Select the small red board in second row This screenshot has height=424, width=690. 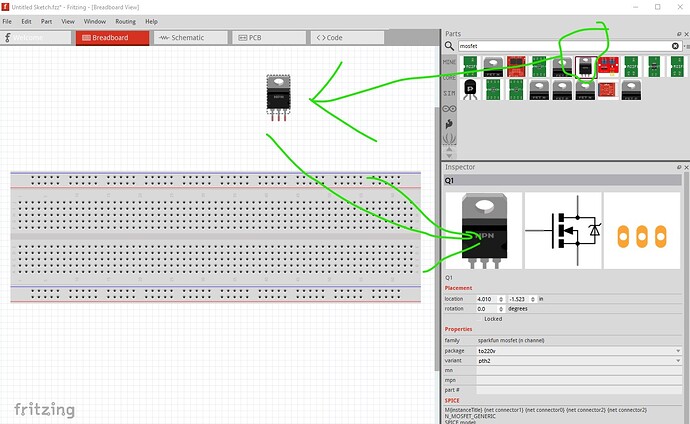607,90
